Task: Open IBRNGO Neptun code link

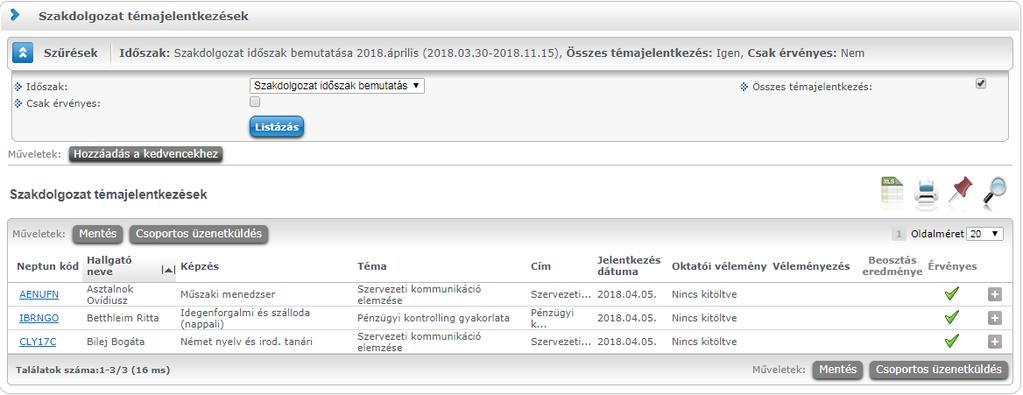Action: click(39, 318)
